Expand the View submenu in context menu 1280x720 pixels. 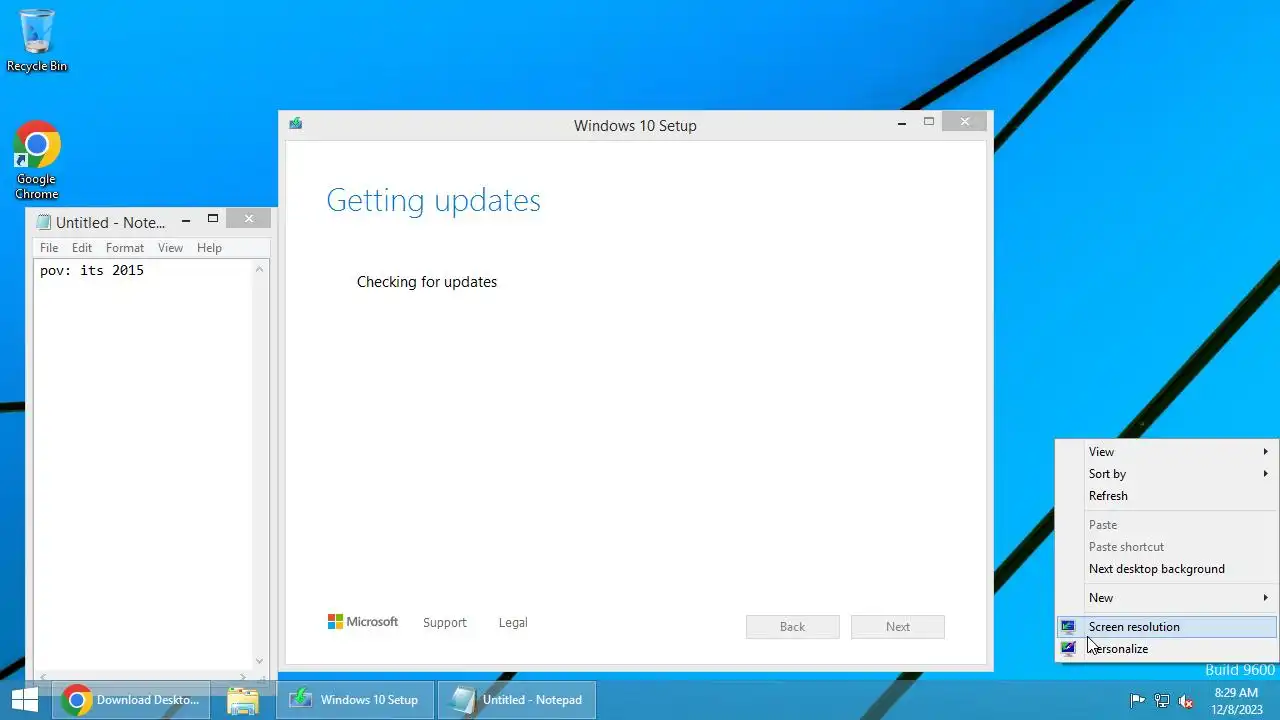pyautogui.click(x=1167, y=452)
